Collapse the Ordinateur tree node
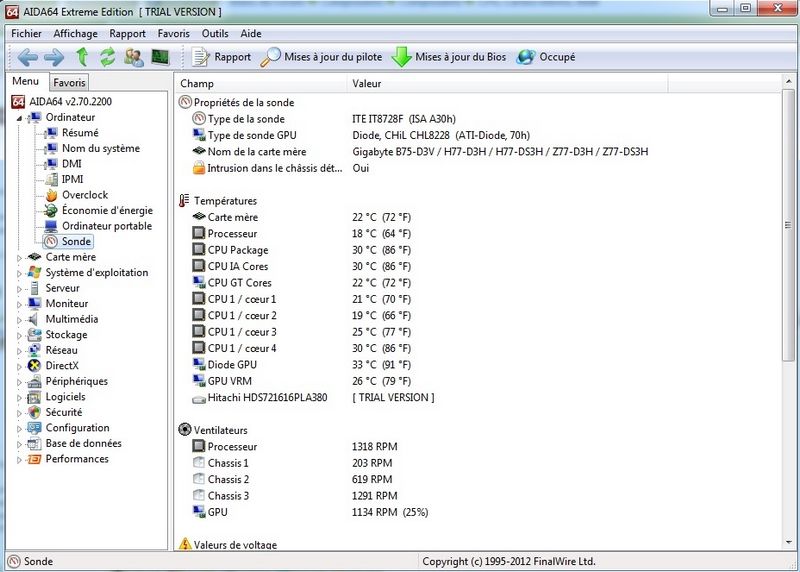800x572 pixels. coord(19,118)
